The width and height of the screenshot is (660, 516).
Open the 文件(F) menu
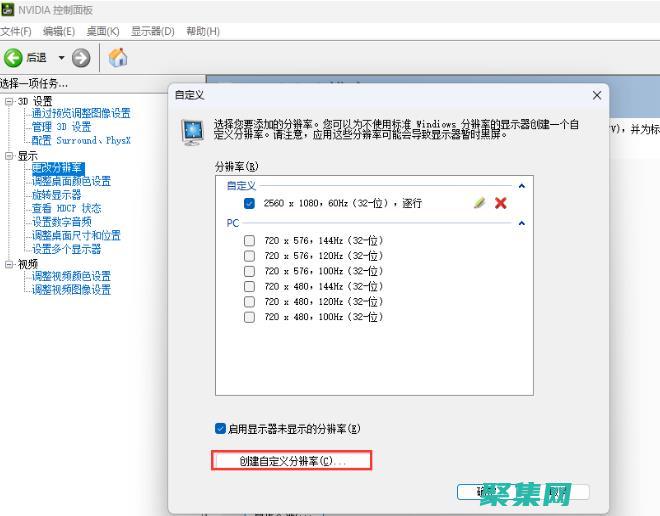17,32
